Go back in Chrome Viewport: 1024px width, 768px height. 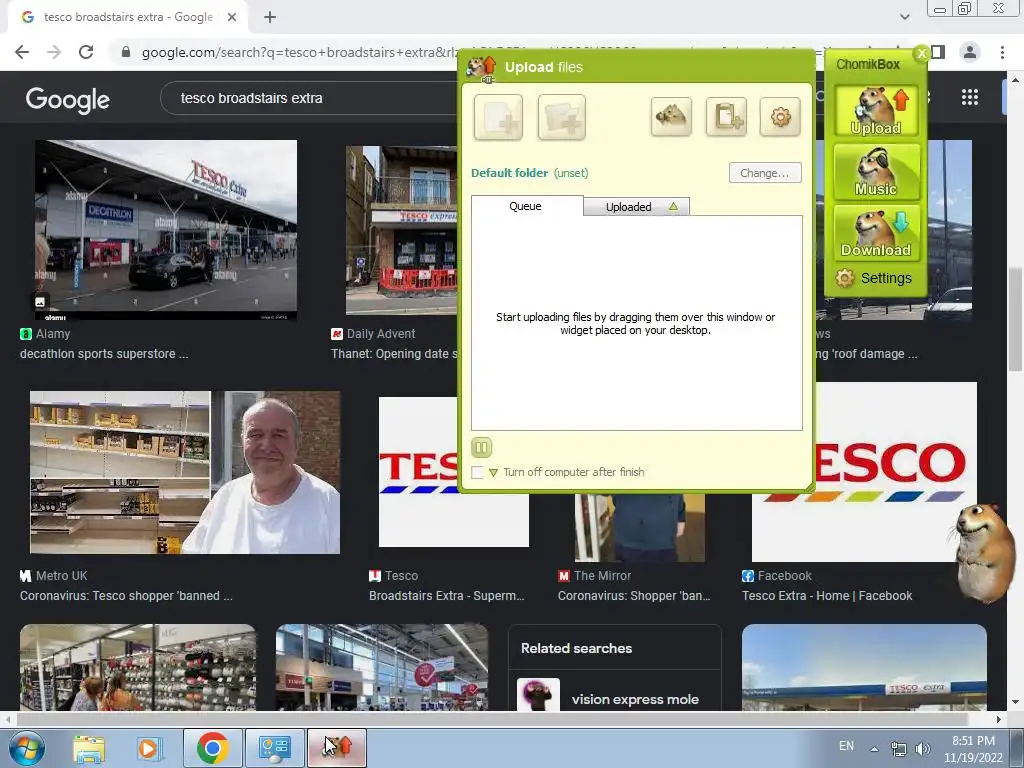coord(22,52)
